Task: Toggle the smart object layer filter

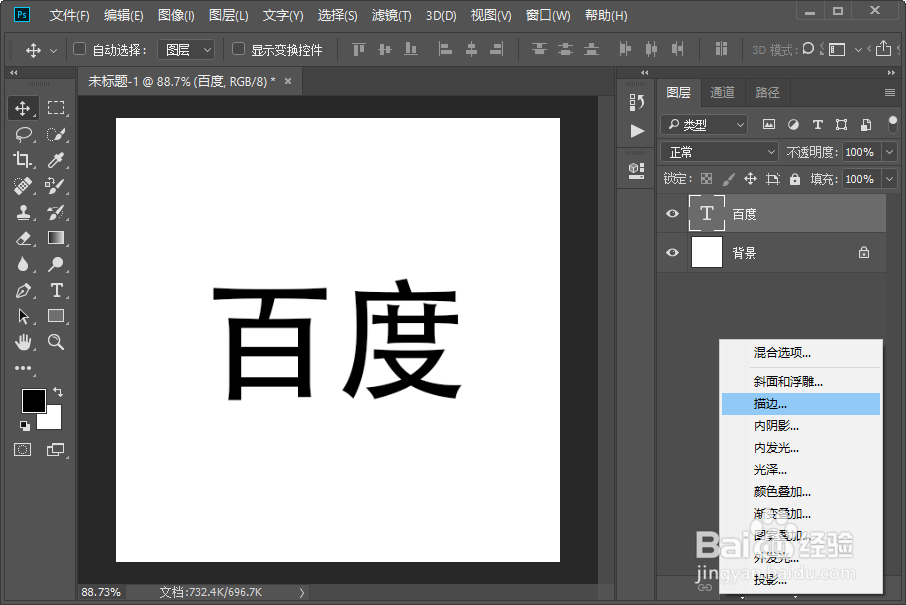Action: (866, 124)
